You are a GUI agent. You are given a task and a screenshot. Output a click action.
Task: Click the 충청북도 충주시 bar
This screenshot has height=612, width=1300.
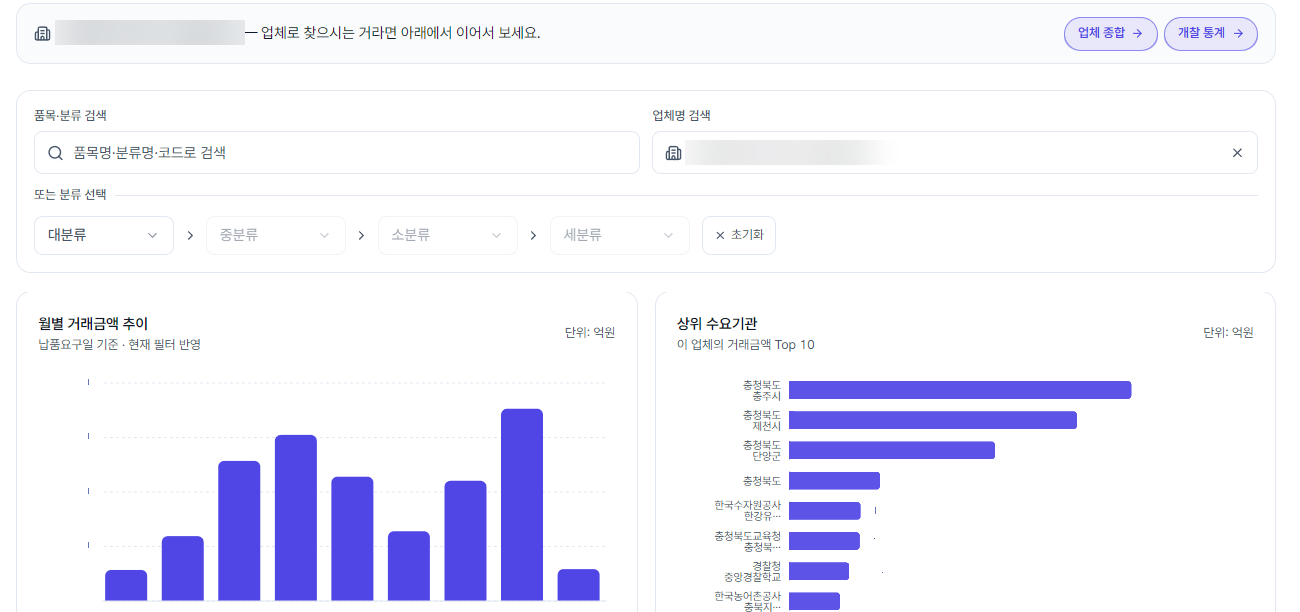tap(960, 390)
